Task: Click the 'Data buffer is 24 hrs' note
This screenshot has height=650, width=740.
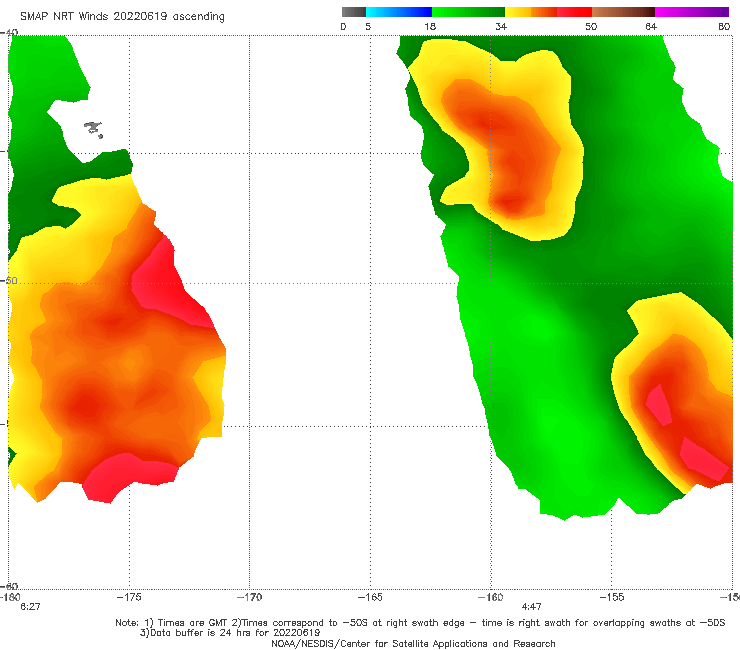Action: [x=230, y=633]
